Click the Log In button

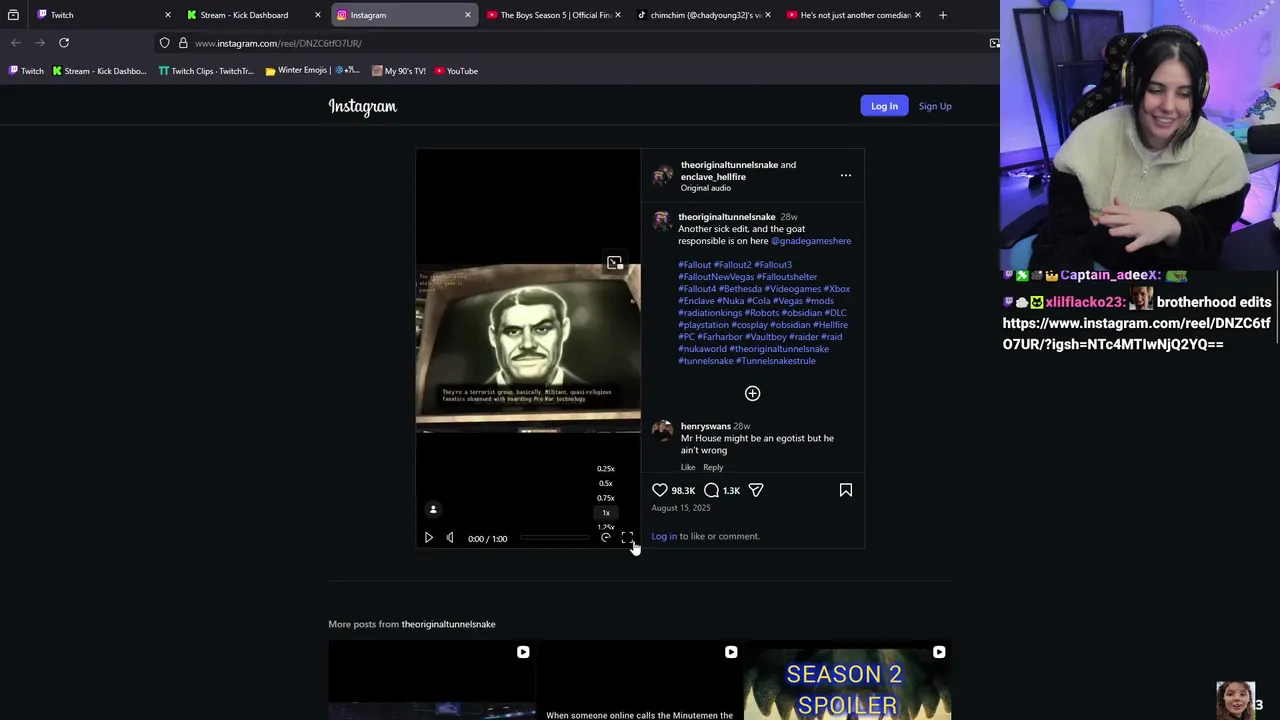click(x=884, y=106)
